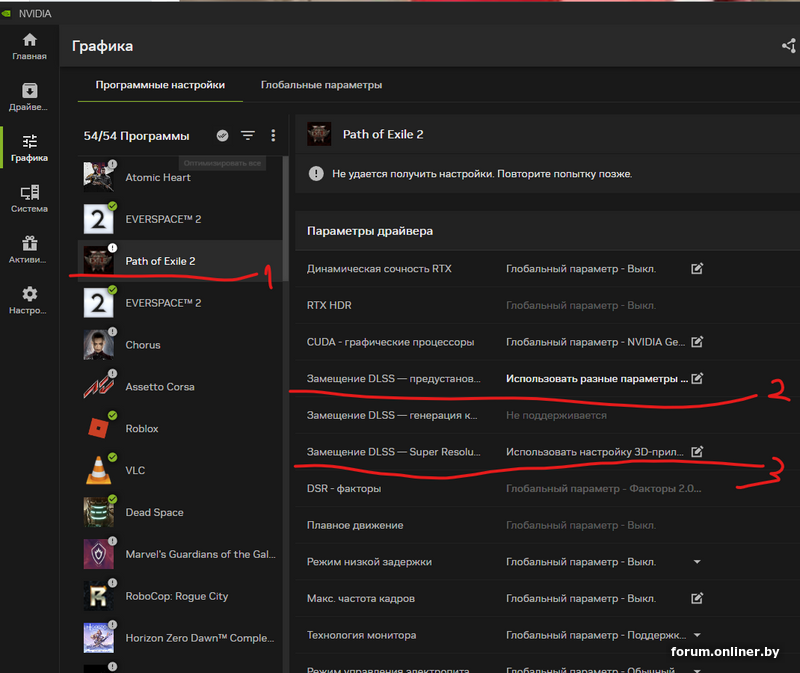This screenshot has height=673, width=800.
Task: Edit CUDA графические процессоры setting
Action: click(697, 342)
